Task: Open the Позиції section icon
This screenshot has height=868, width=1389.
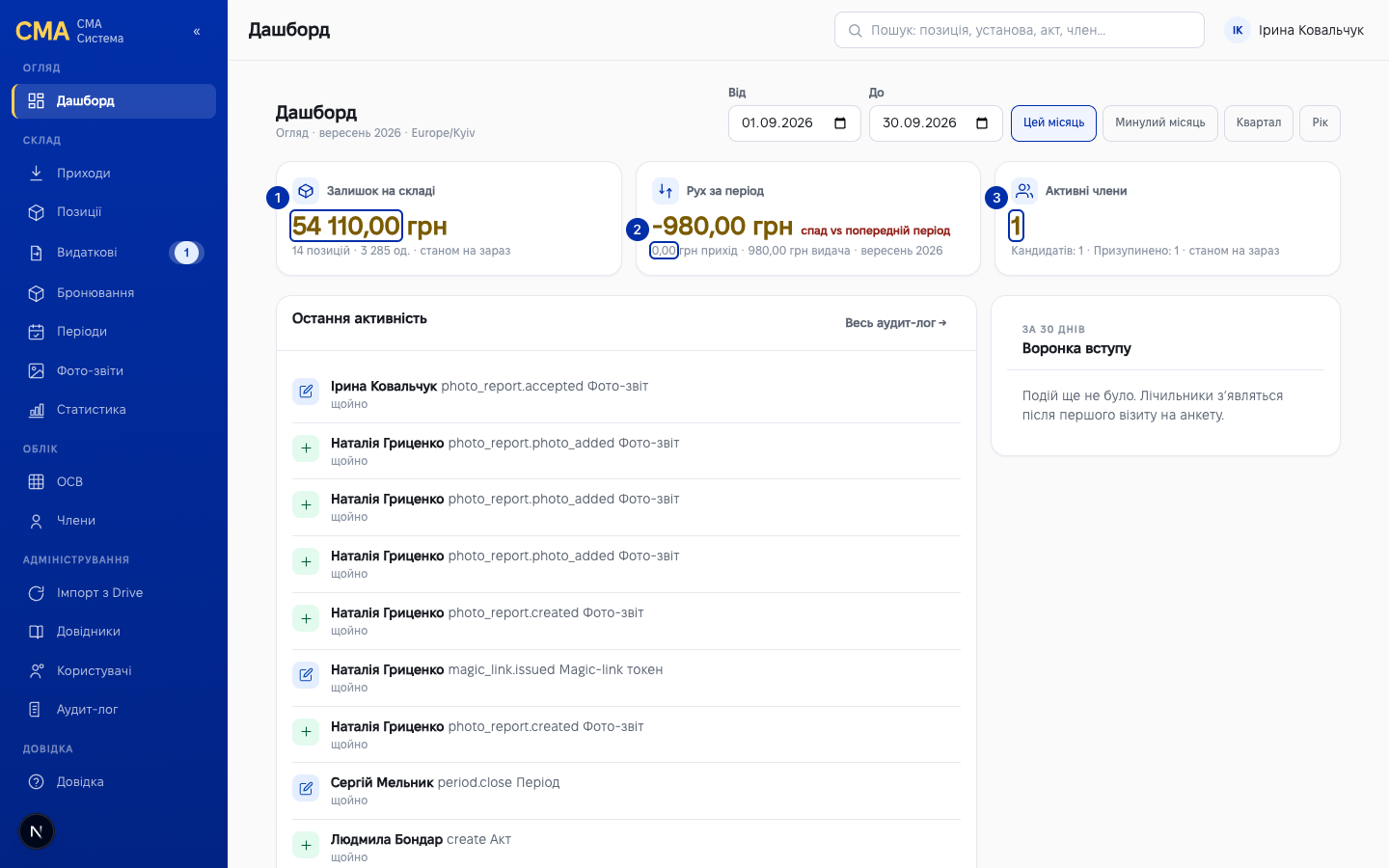Action: (x=36, y=212)
